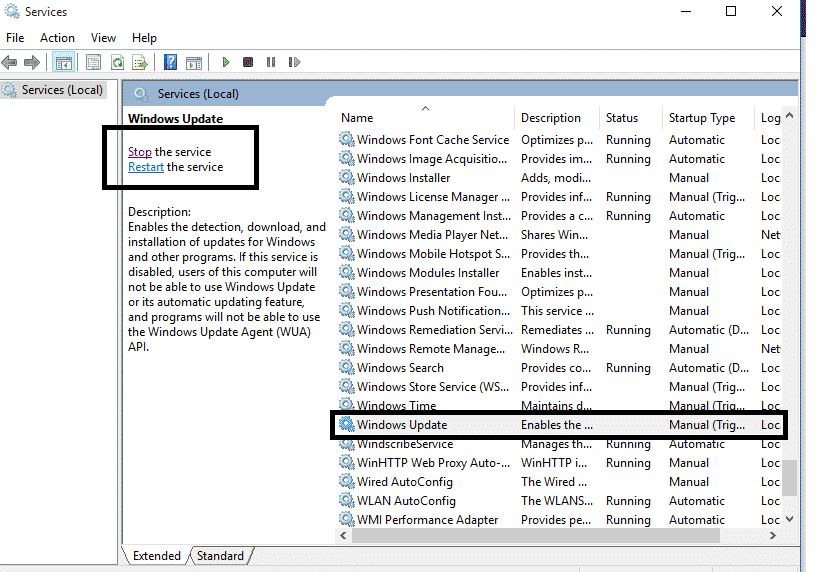Select the Windows Mobile Hotspot S... service

coord(559,254)
